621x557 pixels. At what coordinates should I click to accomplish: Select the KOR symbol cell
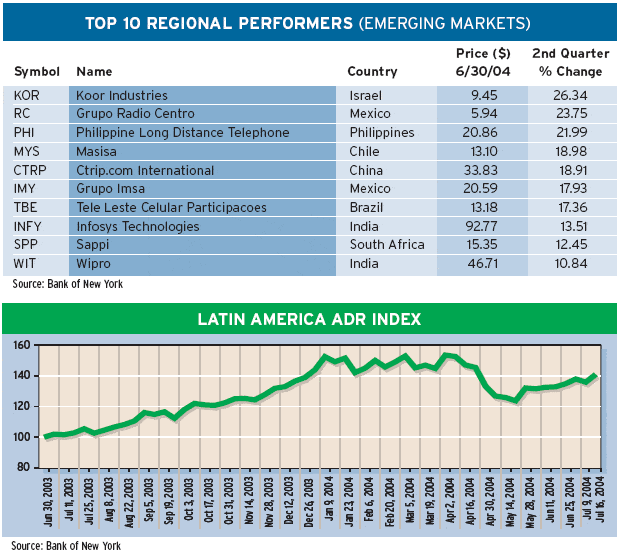27,95
